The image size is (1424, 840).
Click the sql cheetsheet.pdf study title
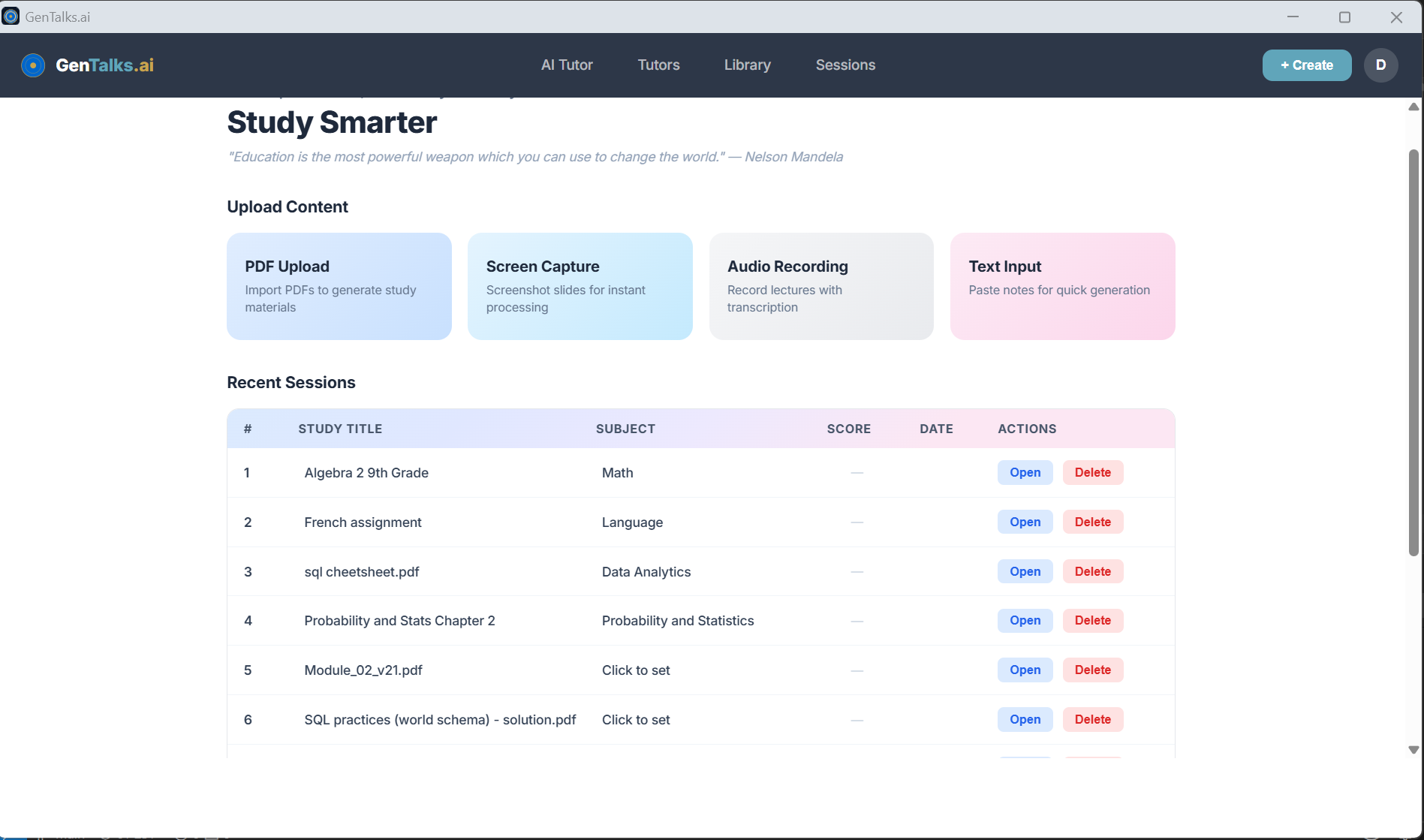point(361,572)
